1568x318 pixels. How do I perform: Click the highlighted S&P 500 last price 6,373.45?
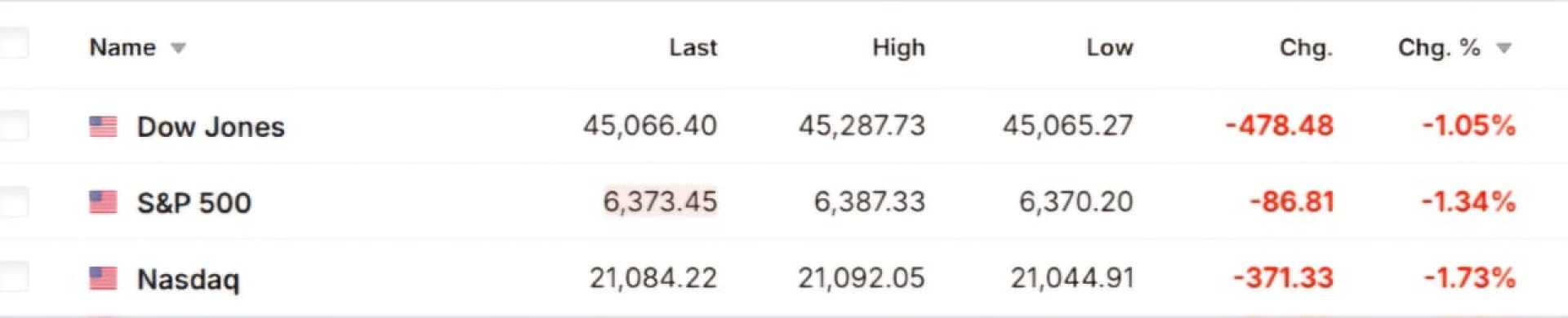pos(660,201)
